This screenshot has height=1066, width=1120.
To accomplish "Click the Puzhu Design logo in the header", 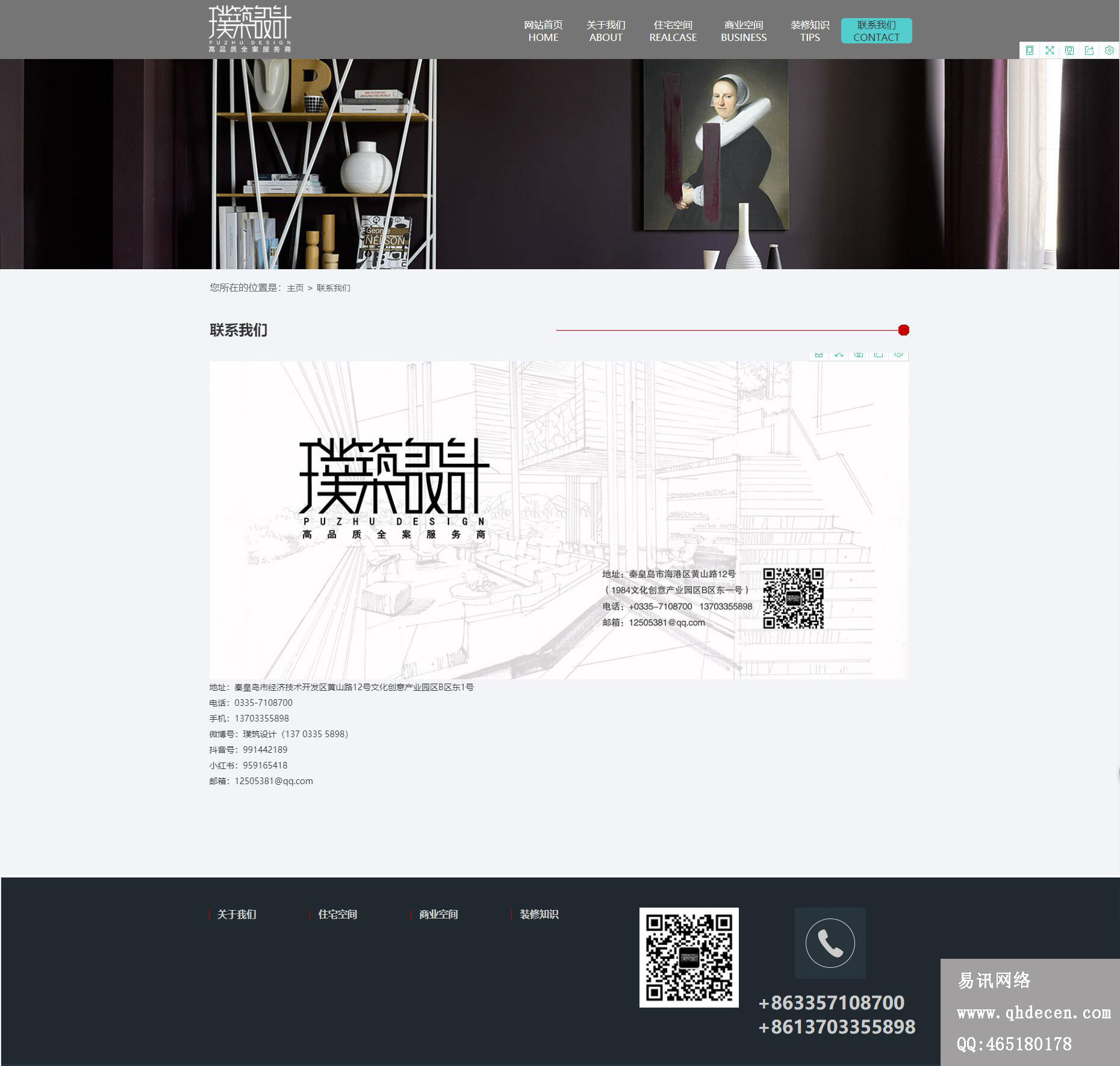I will pos(250,29).
